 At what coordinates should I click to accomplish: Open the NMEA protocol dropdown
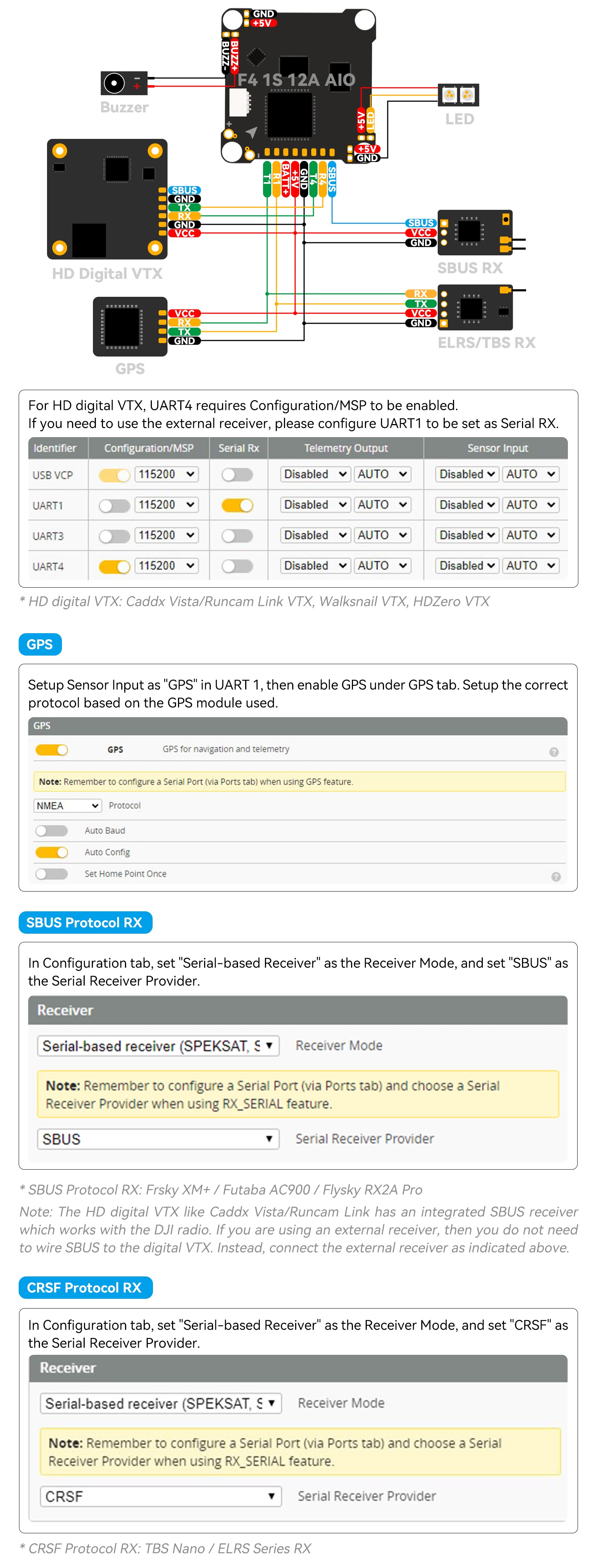coord(67,805)
